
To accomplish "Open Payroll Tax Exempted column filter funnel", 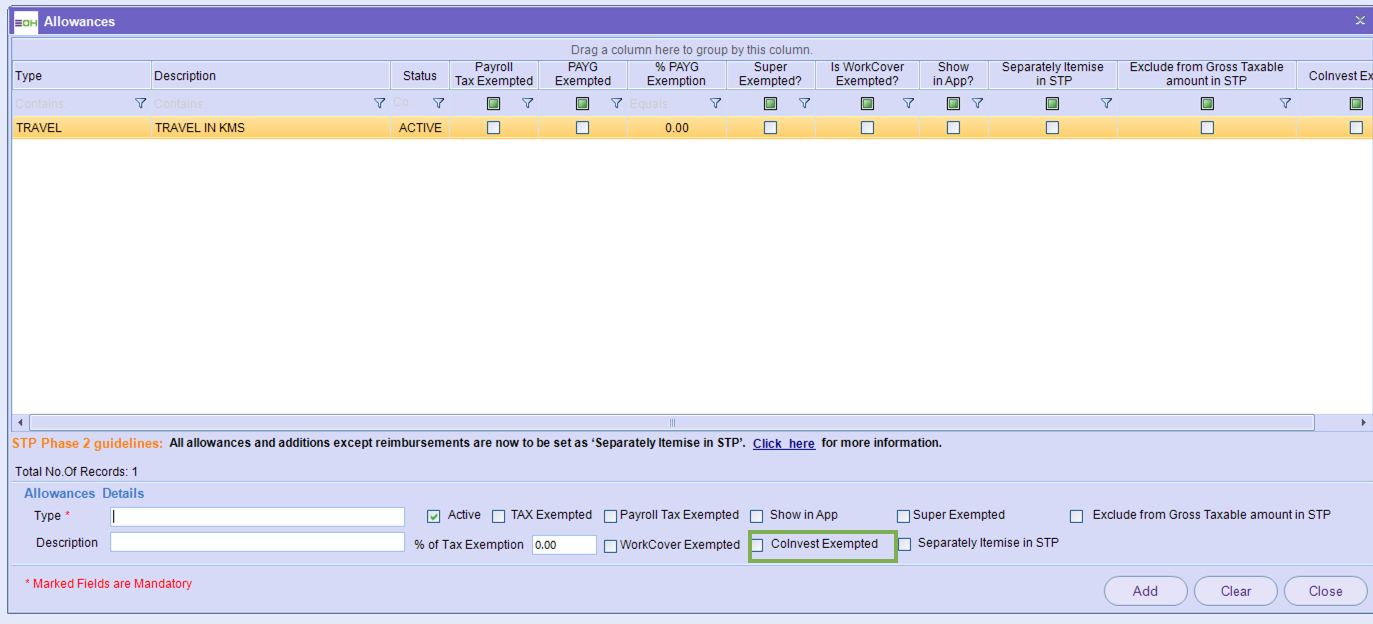I will pos(527,103).
